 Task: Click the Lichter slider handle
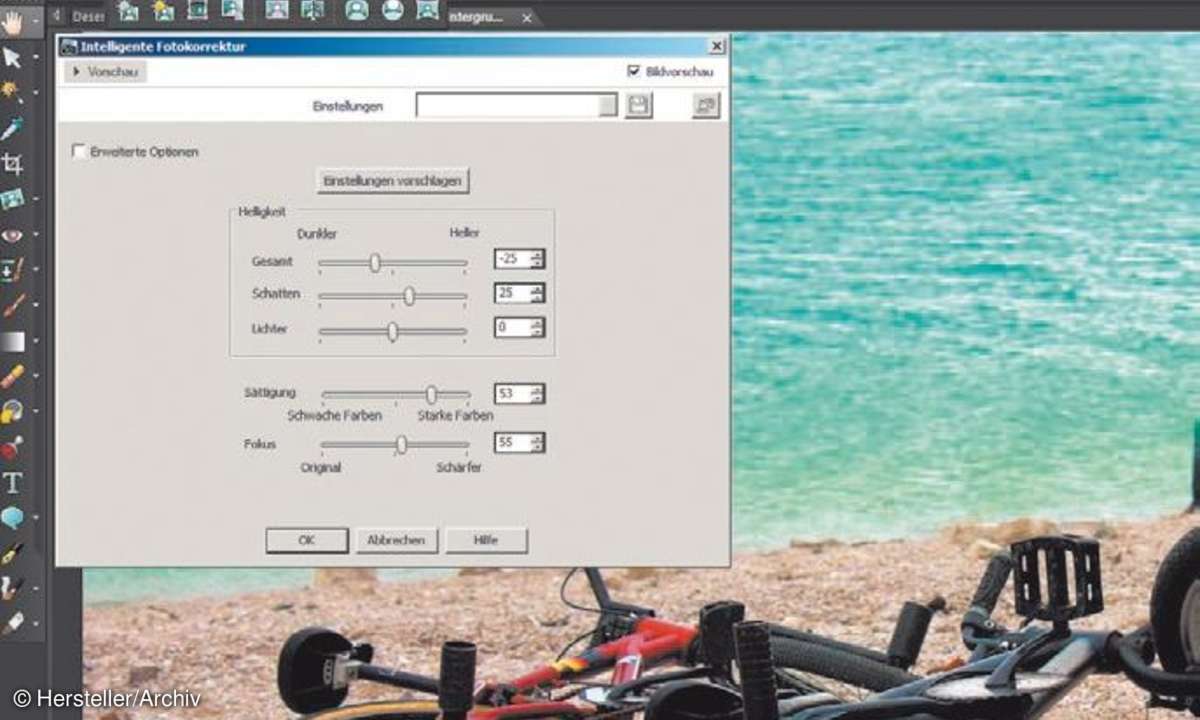click(x=392, y=331)
